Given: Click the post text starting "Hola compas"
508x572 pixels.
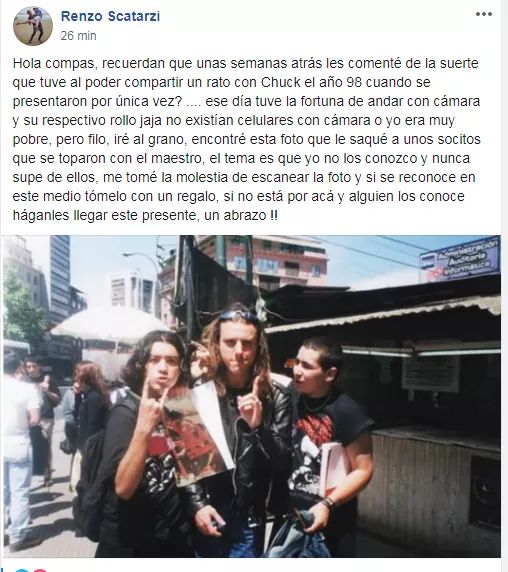Looking at the screenshot, I should tap(247, 139).
